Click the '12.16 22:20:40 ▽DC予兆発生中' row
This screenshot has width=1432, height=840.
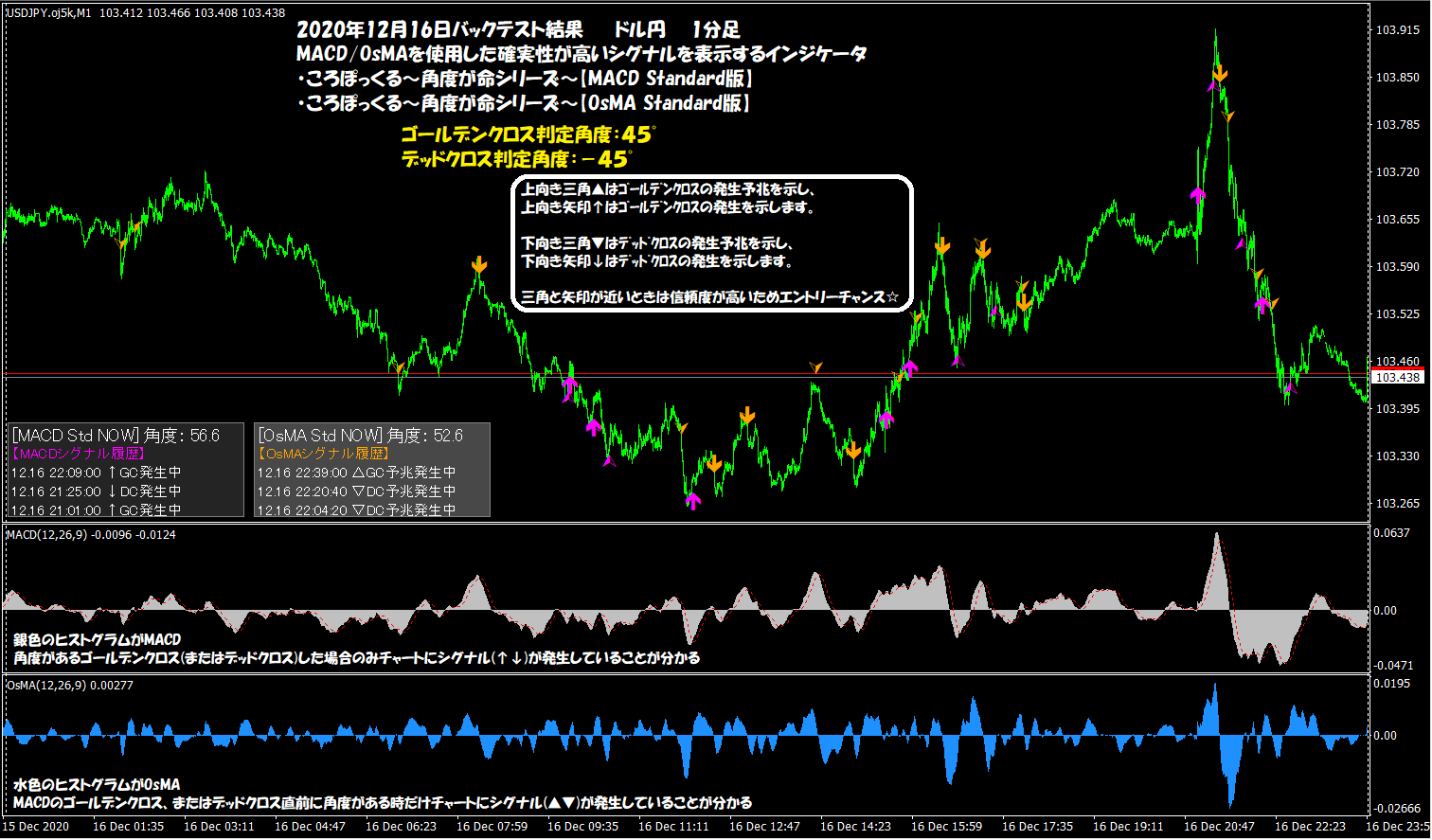click(x=357, y=491)
